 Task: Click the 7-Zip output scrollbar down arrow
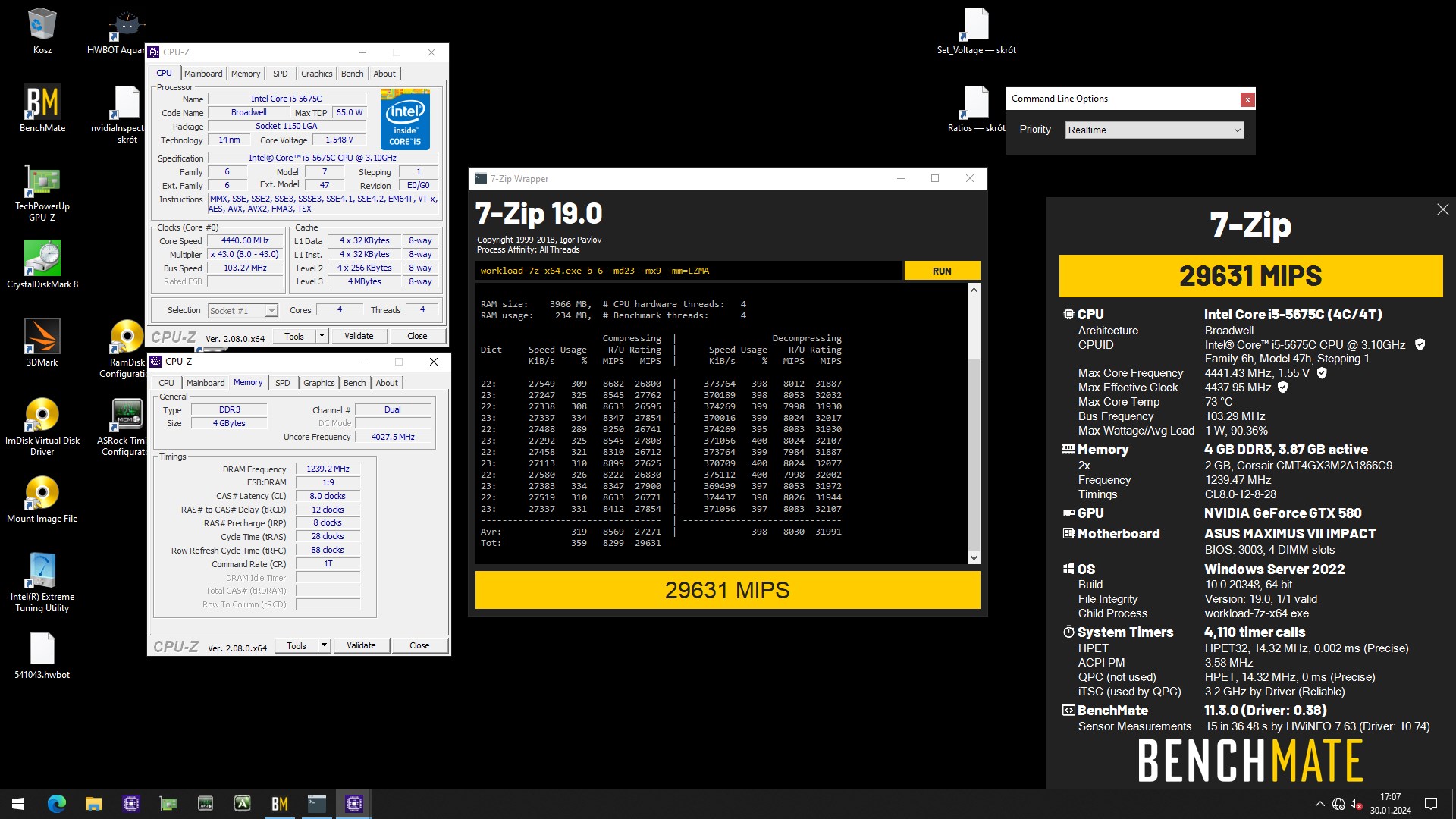974,558
